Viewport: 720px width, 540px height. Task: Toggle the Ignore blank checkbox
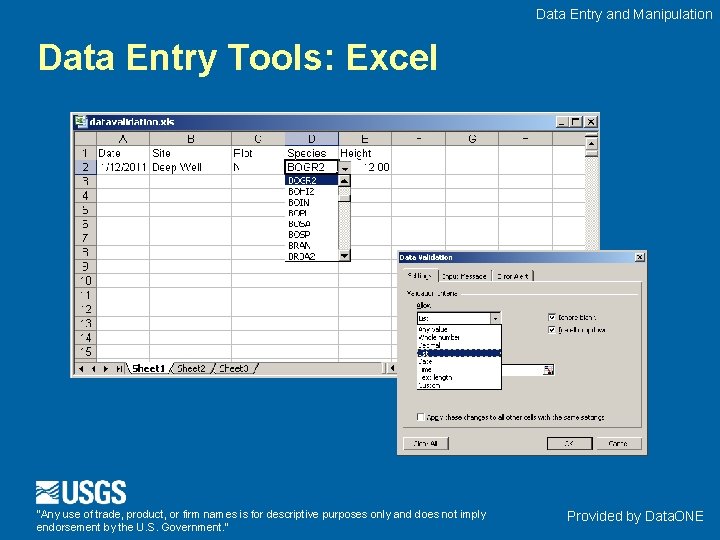pos(552,317)
